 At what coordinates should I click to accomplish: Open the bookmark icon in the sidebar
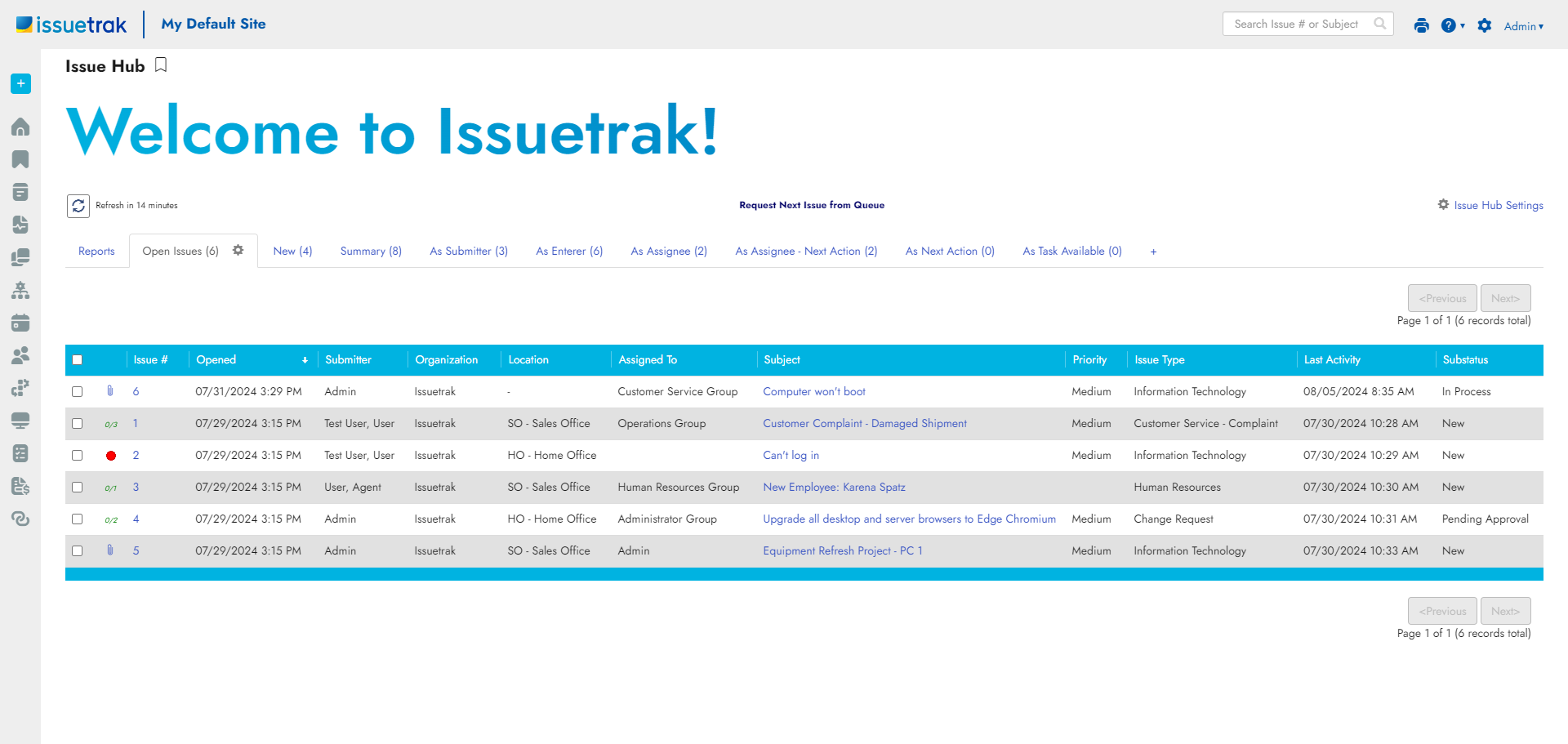20,159
